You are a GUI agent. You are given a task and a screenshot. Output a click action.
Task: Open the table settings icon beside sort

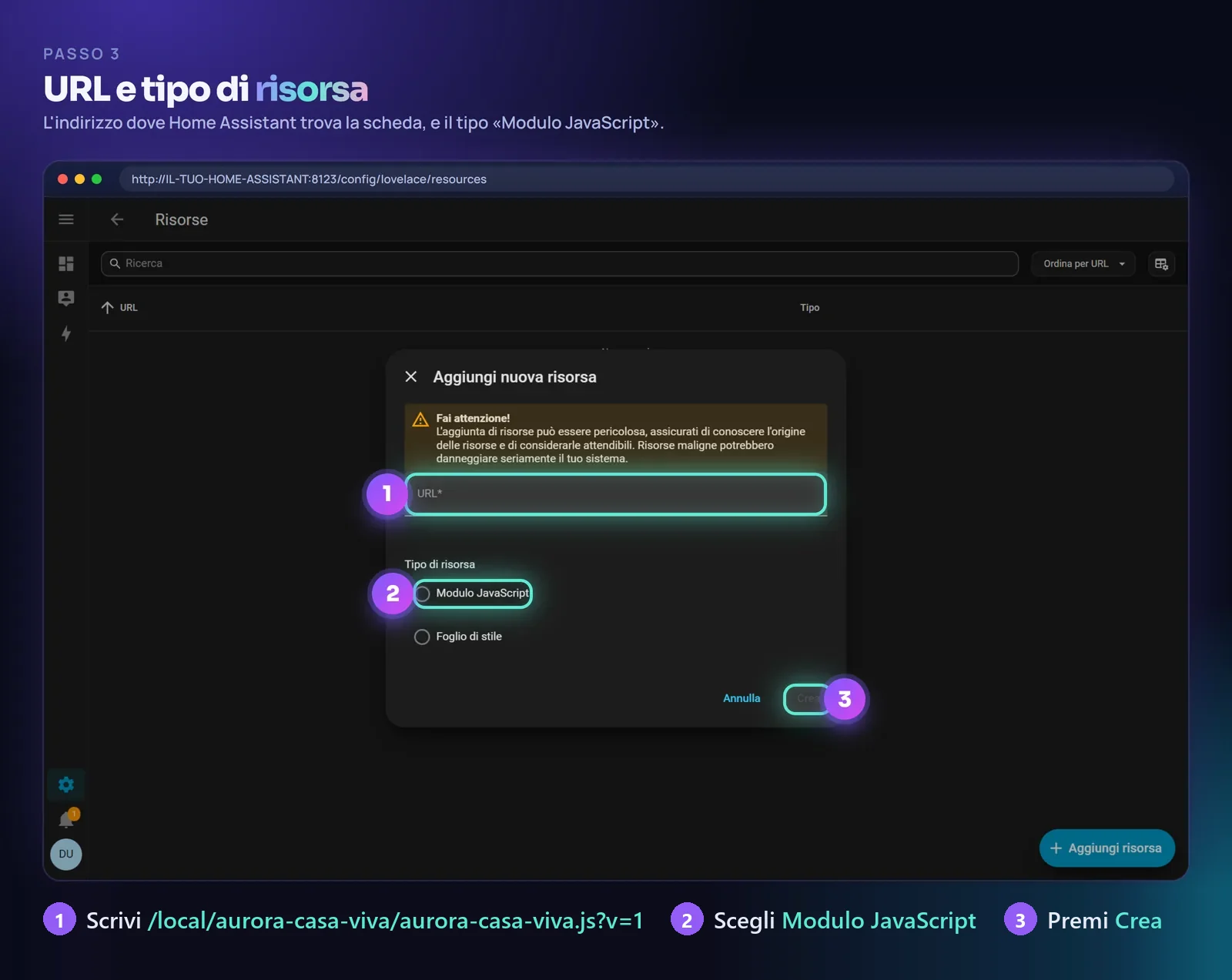tap(1161, 264)
